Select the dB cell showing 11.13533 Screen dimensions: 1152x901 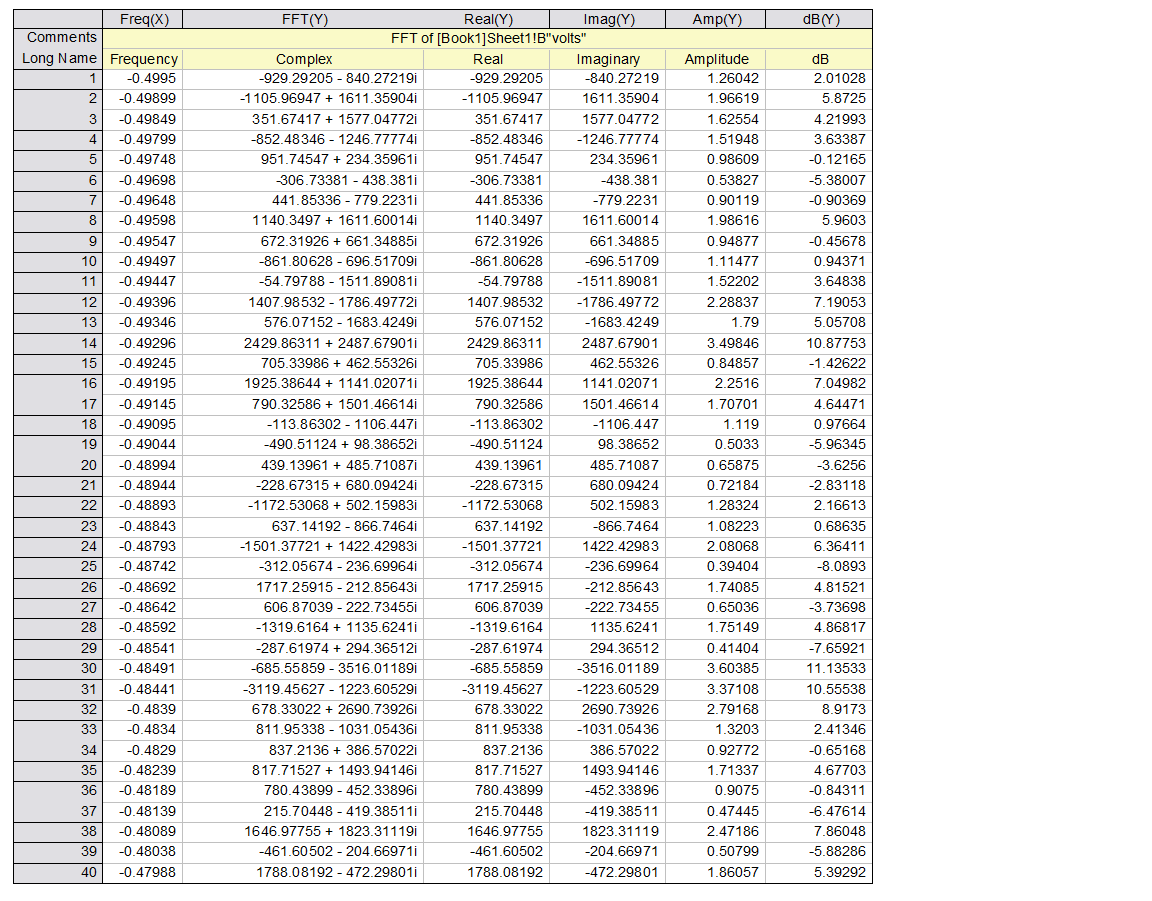click(x=819, y=668)
